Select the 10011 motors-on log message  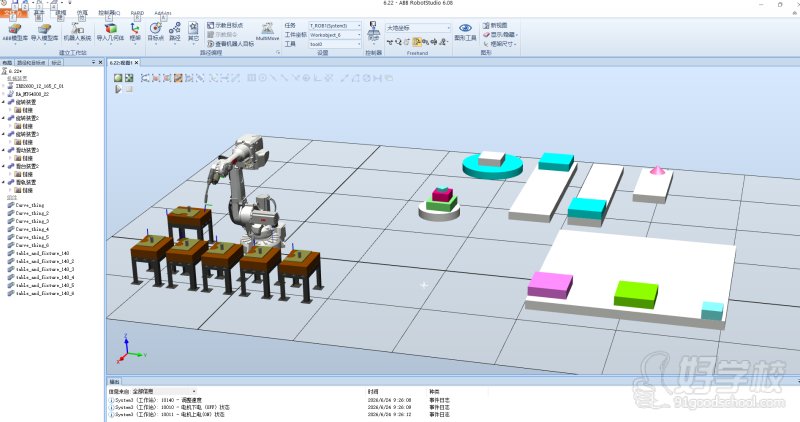pos(166,414)
